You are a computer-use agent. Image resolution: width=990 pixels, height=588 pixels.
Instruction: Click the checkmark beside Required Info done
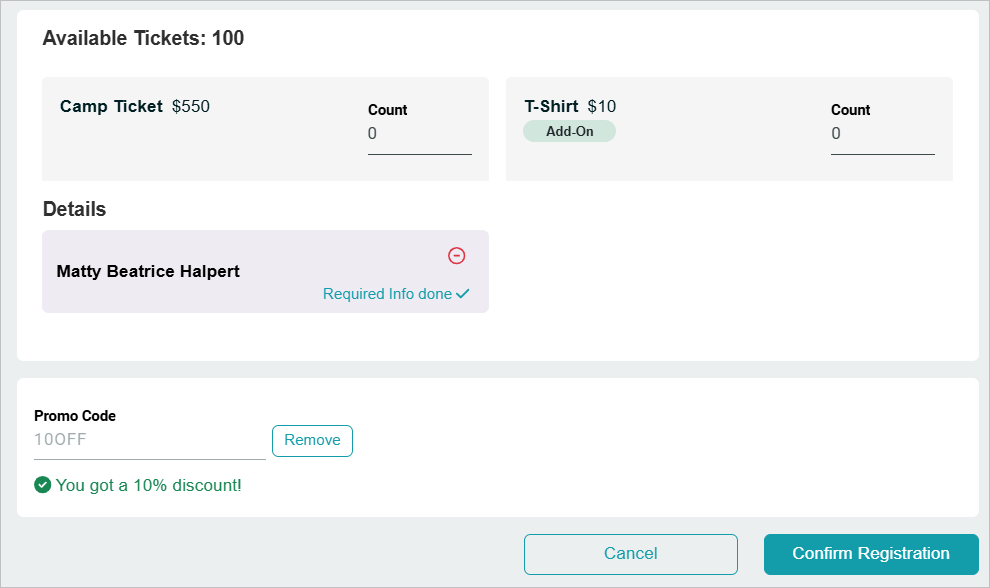[463, 294]
